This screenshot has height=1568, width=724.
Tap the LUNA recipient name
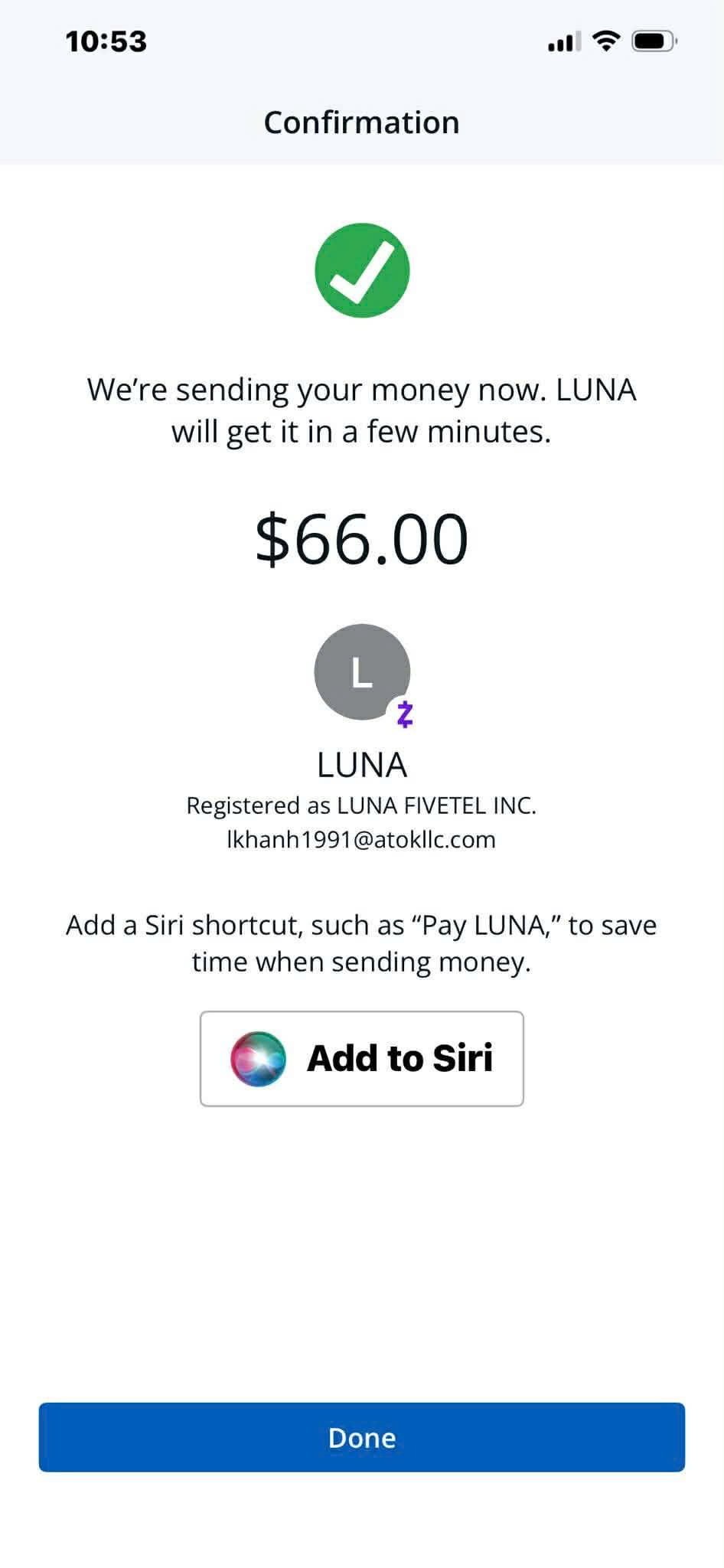[362, 765]
